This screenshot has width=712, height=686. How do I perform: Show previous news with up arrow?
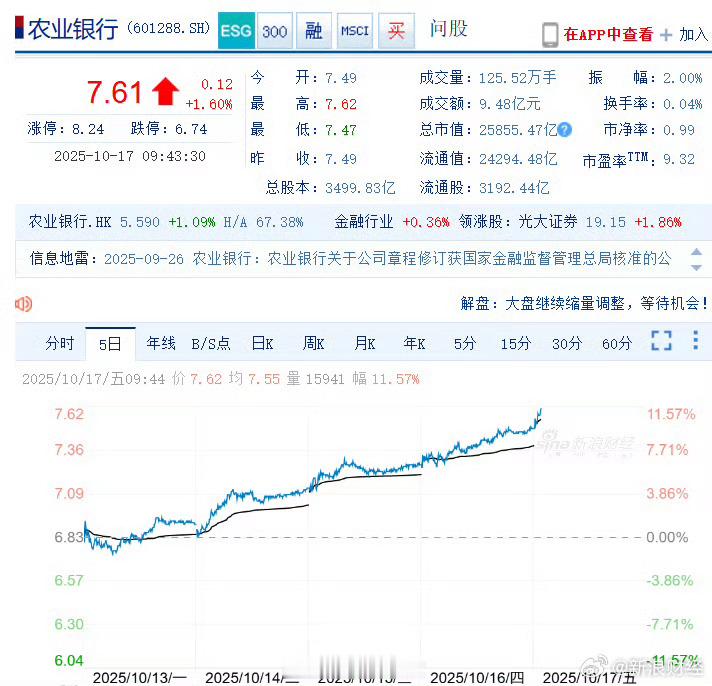696,252
